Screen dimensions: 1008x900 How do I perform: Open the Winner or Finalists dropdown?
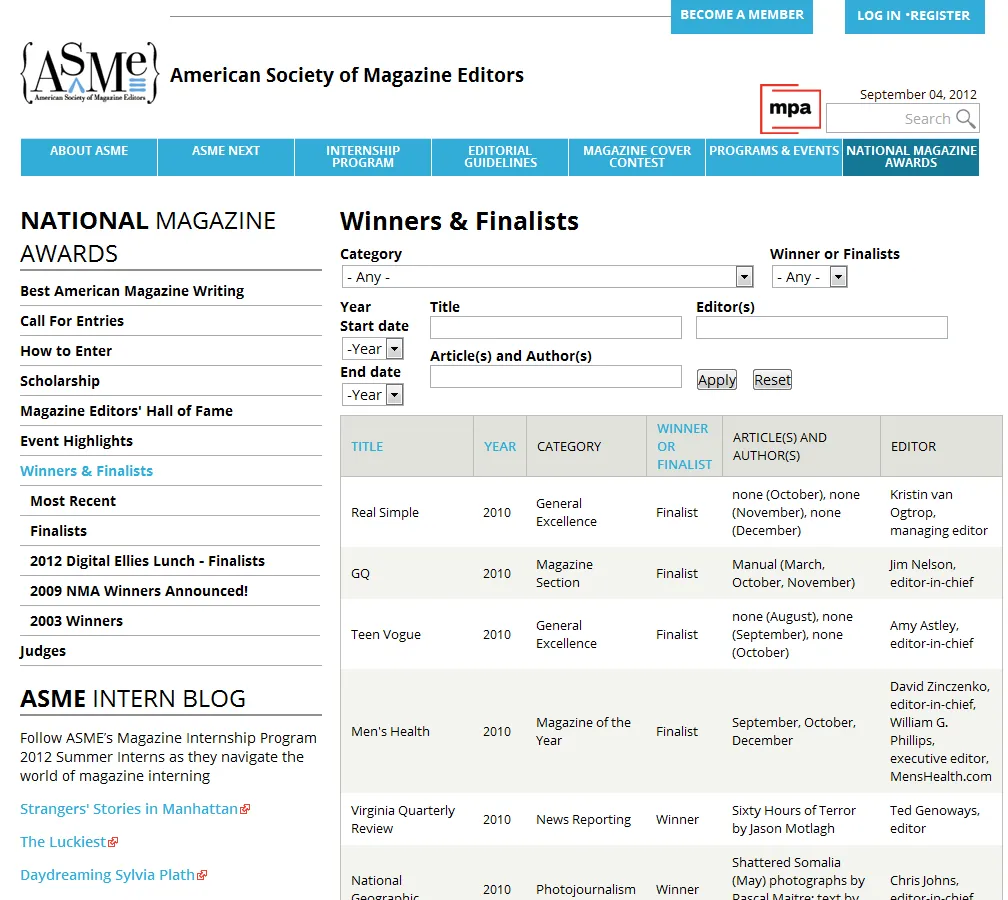coord(809,277)
